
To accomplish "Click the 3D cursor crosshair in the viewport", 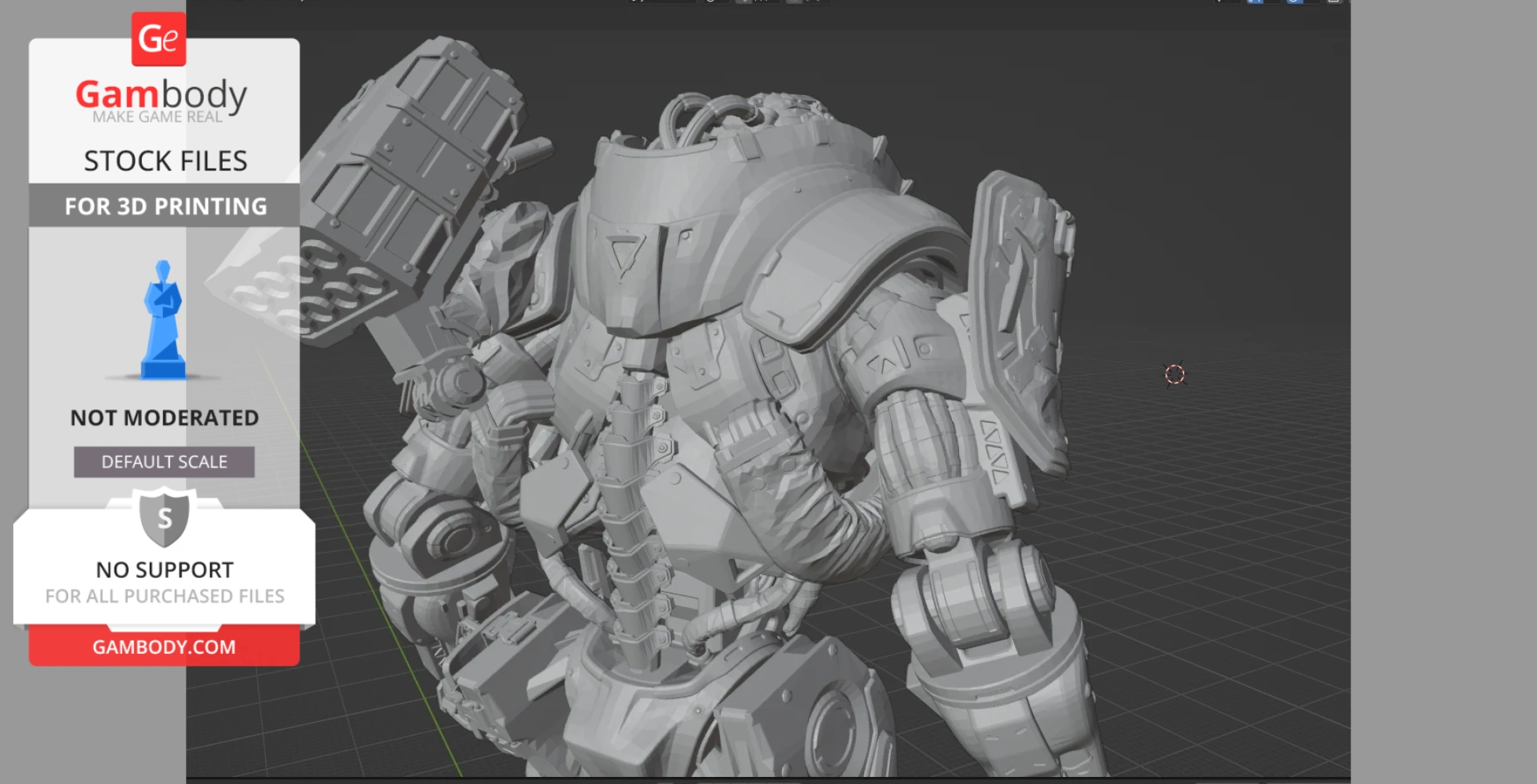I will [1174, 375].
